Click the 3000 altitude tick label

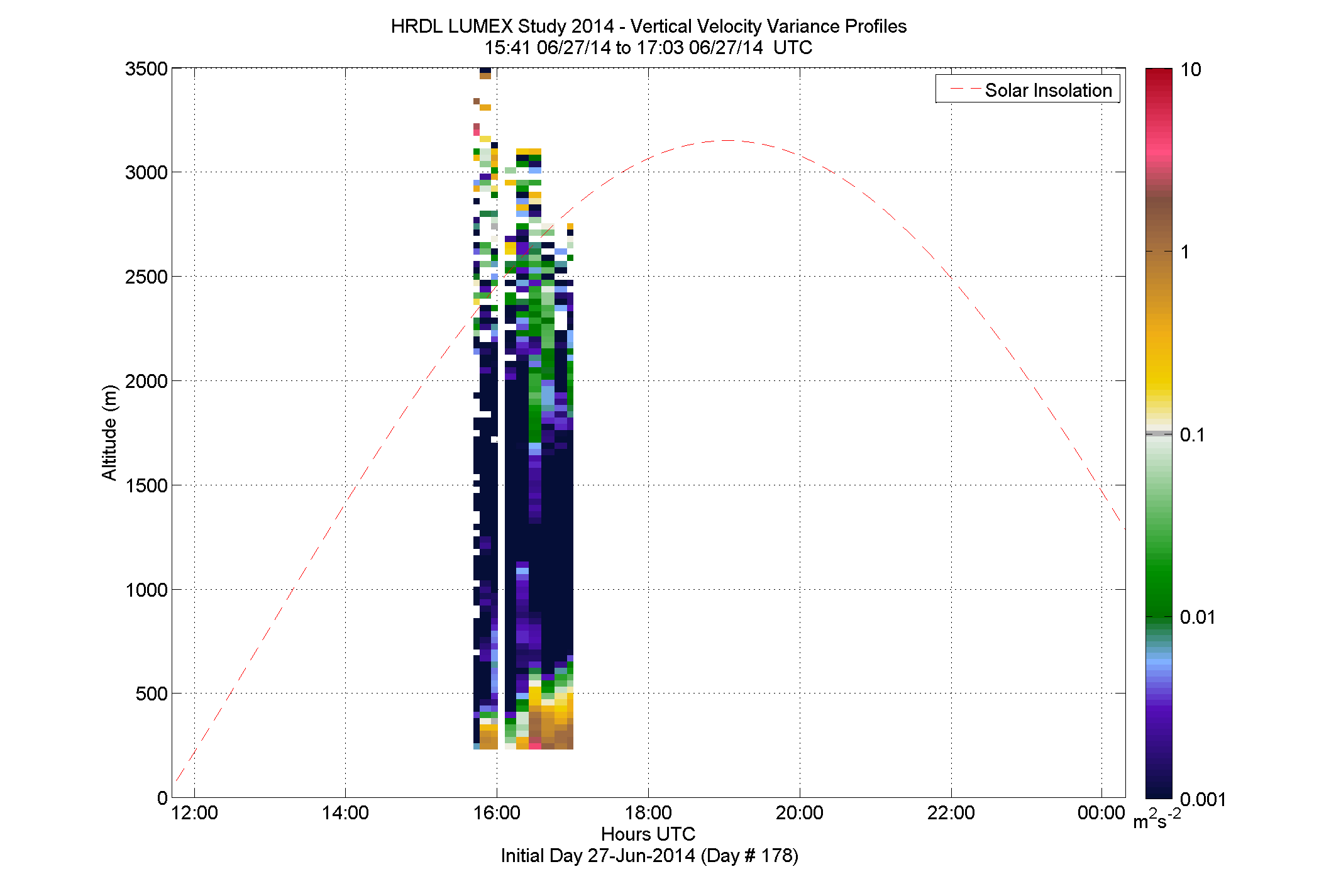pos(146,172)
